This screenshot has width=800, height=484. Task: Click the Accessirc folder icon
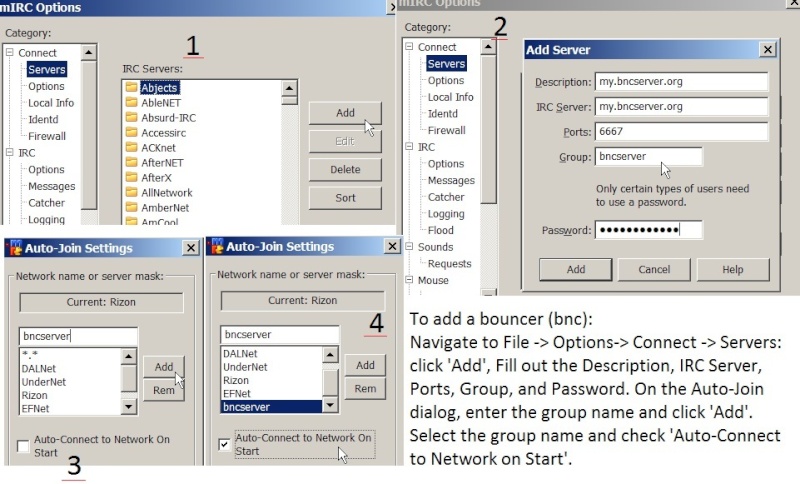(132, 133)
